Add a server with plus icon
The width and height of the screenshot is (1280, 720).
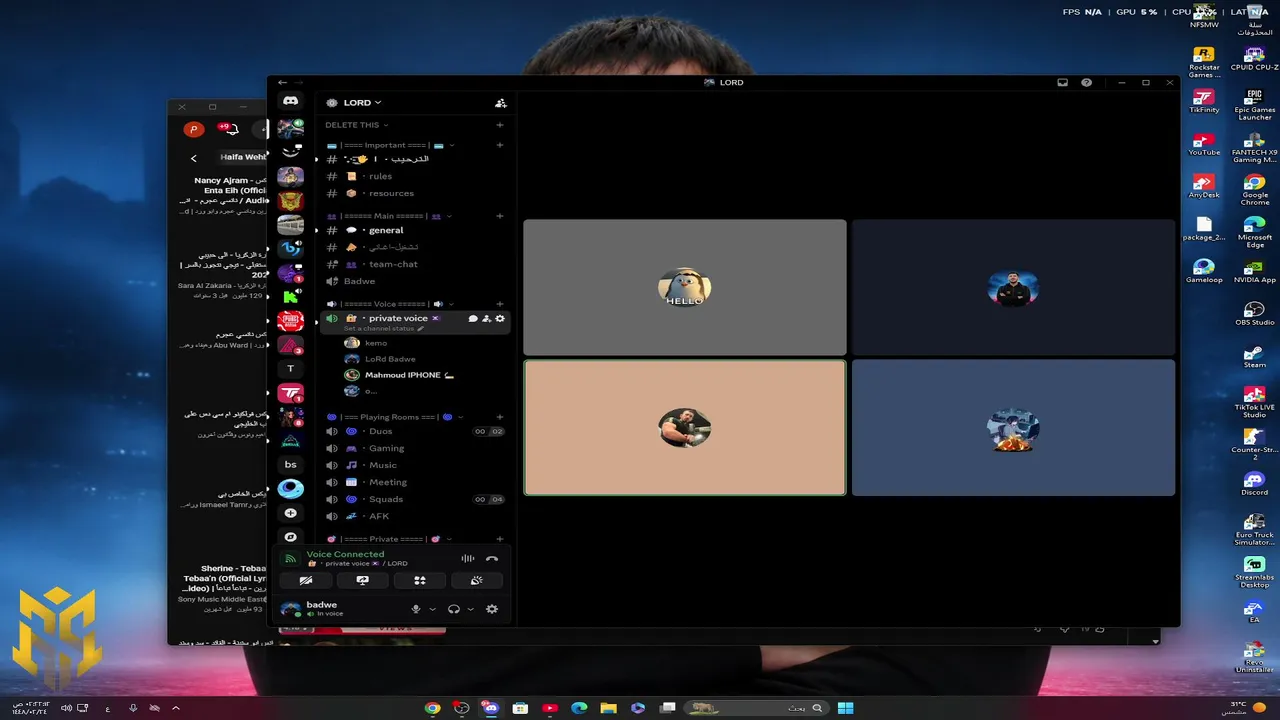tap(291, 513)
